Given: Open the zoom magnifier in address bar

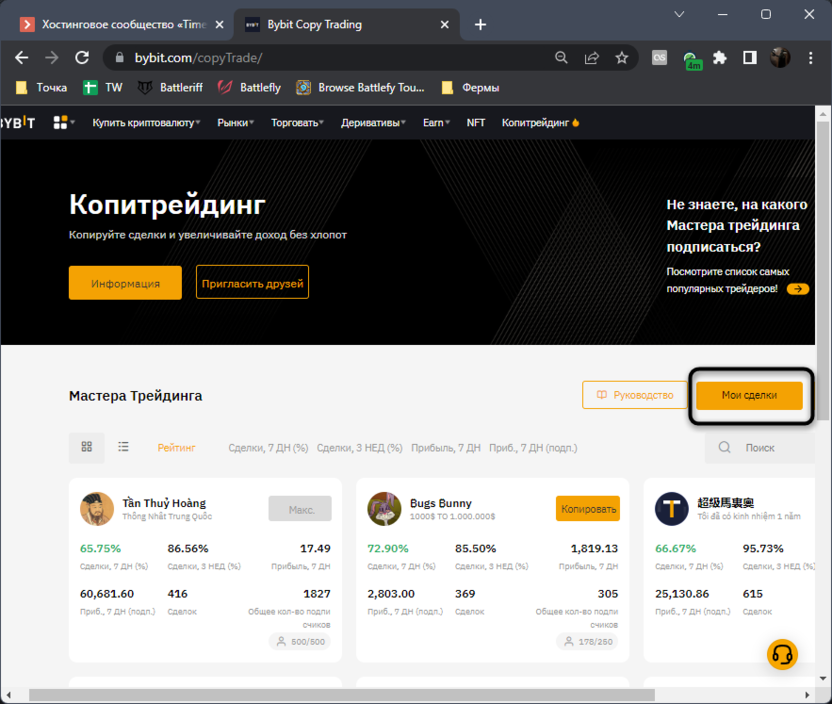Looking at the screenshot, I should pyautogui.click(x=561, y=58).
